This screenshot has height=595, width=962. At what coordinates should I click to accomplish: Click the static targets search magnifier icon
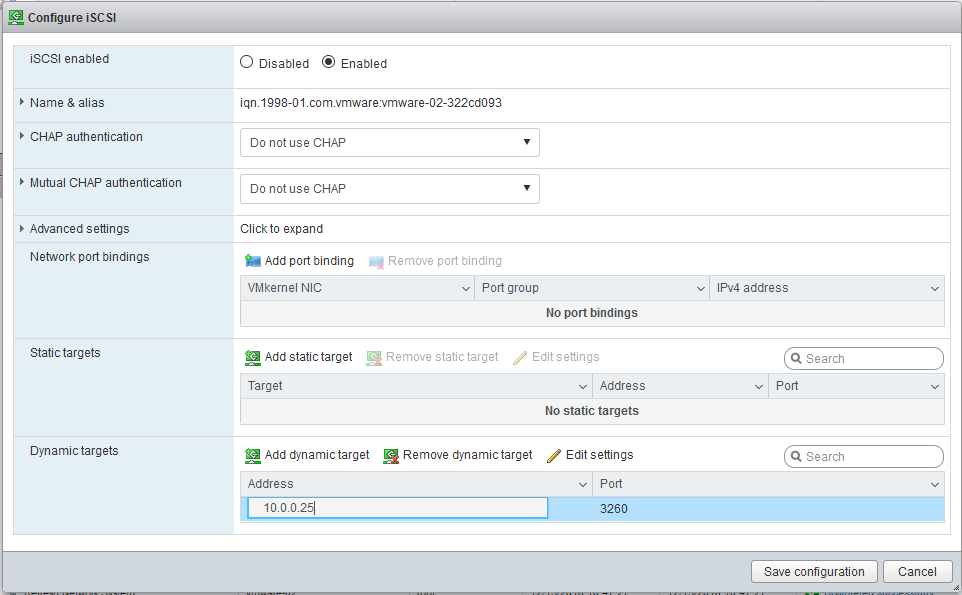tap(796, 358)
